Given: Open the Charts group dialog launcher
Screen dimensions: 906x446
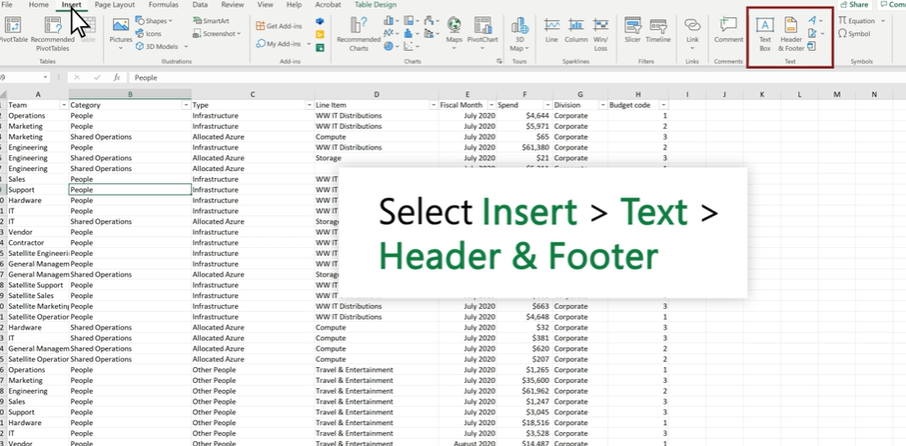Looking at the screenshot, I should click(499, 61).
